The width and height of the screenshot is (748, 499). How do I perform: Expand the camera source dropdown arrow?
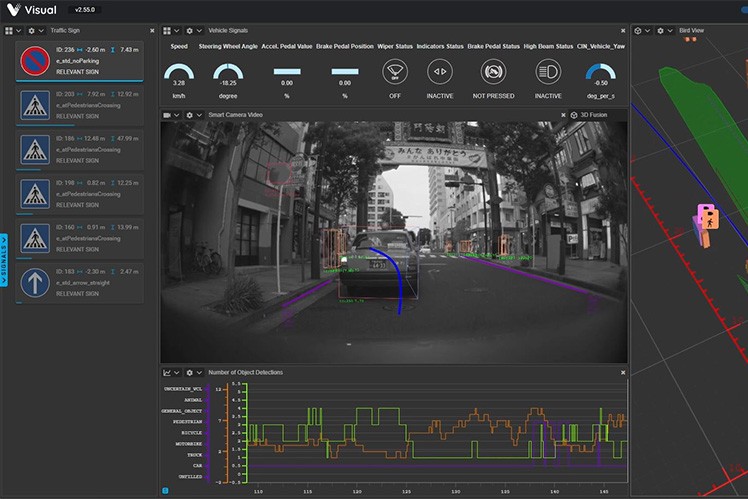tap(177, 115)
